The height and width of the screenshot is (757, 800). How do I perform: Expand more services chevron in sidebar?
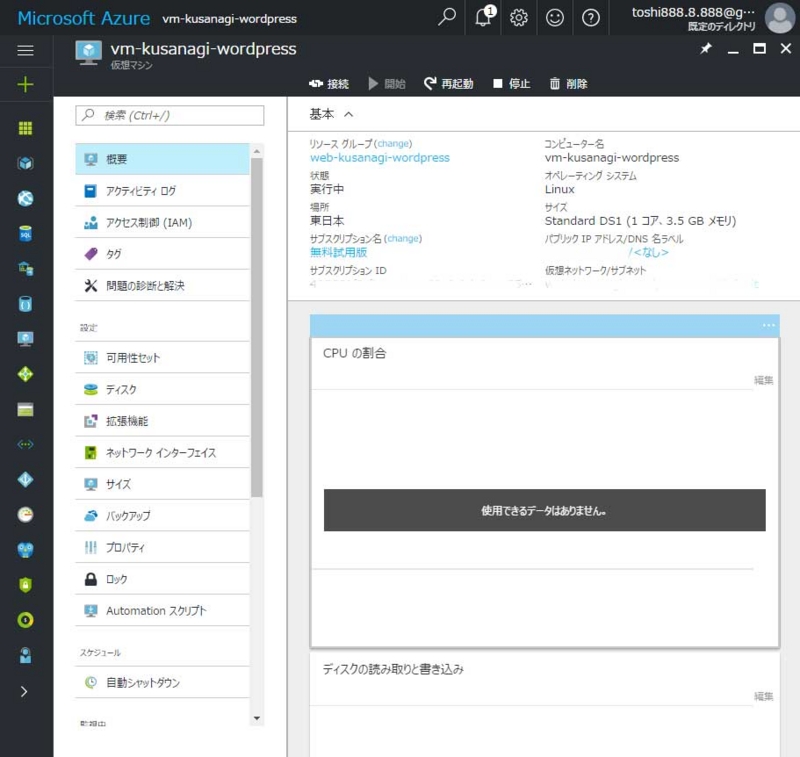24,692
